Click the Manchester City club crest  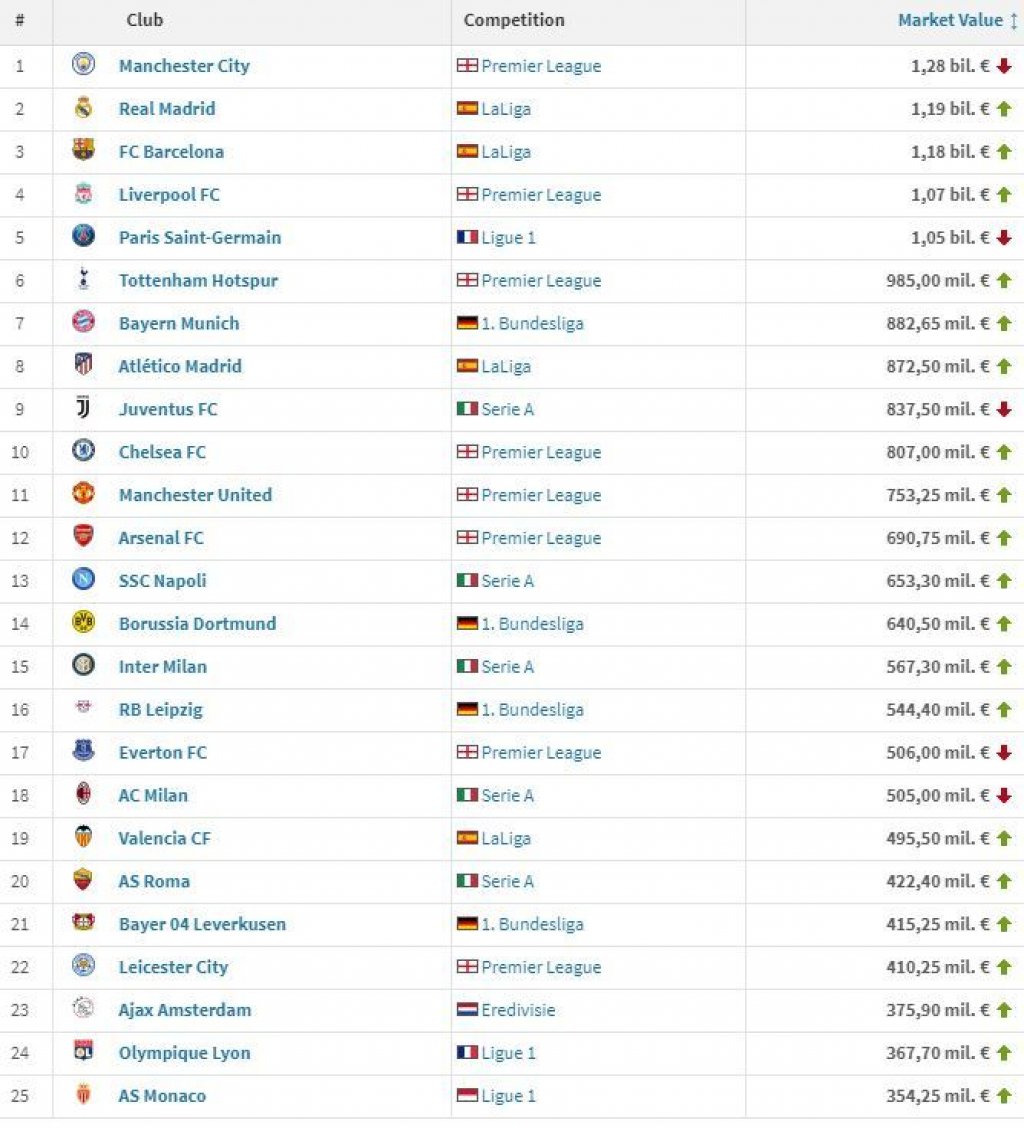coord(83,65)
